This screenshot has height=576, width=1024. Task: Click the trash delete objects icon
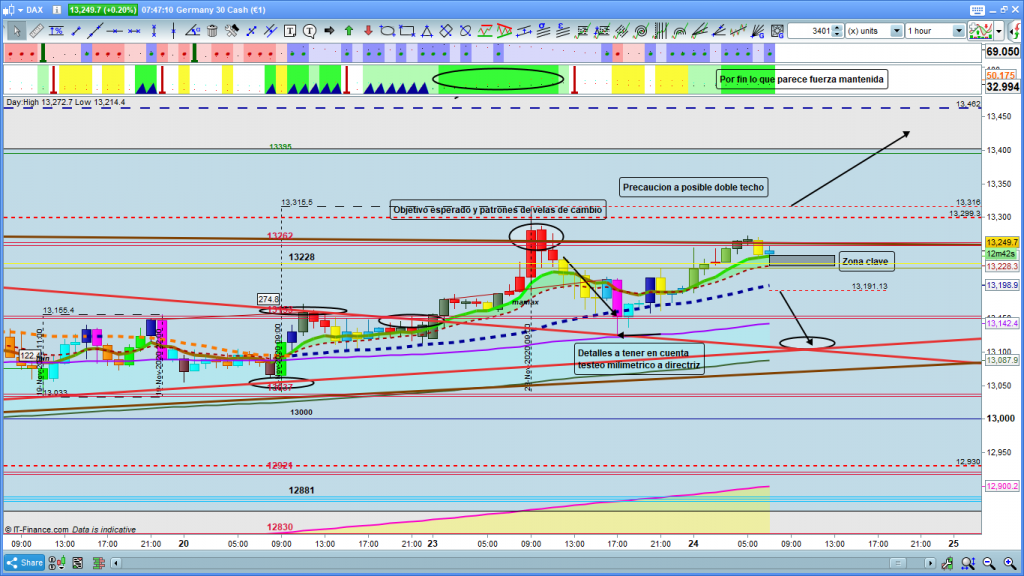212,31
